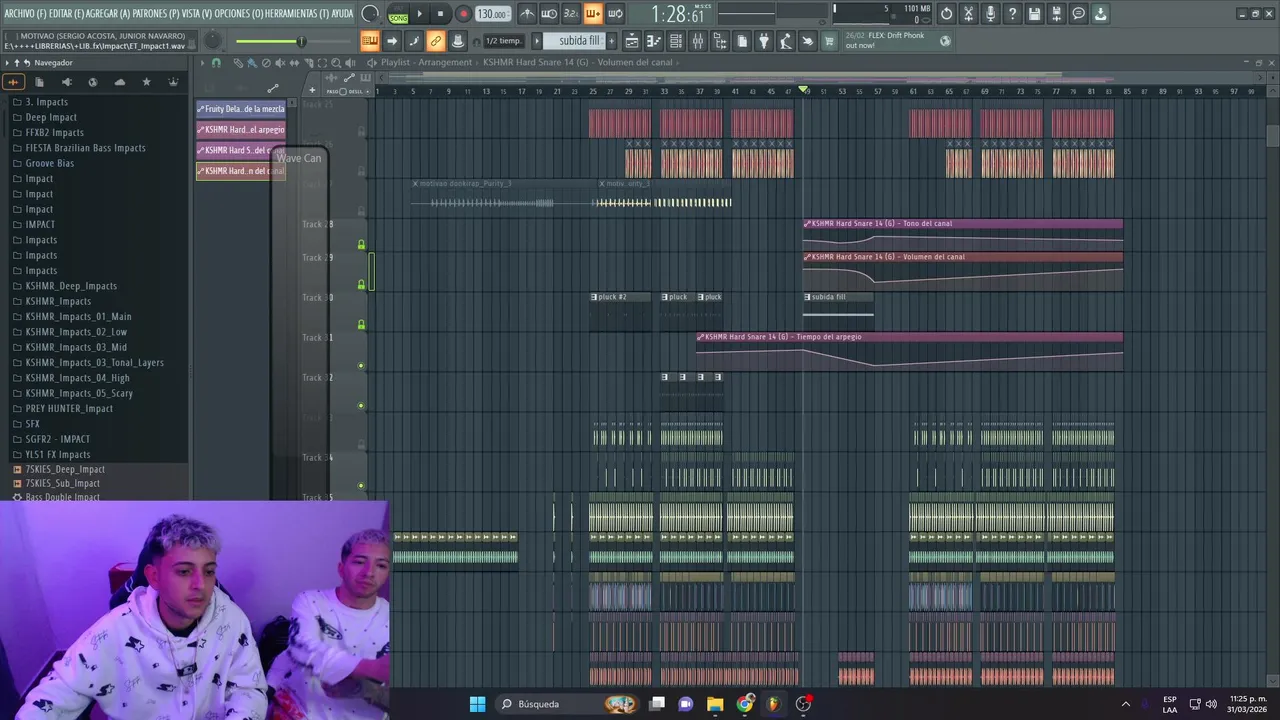Open the AGREGAR (A) menu

110,13
